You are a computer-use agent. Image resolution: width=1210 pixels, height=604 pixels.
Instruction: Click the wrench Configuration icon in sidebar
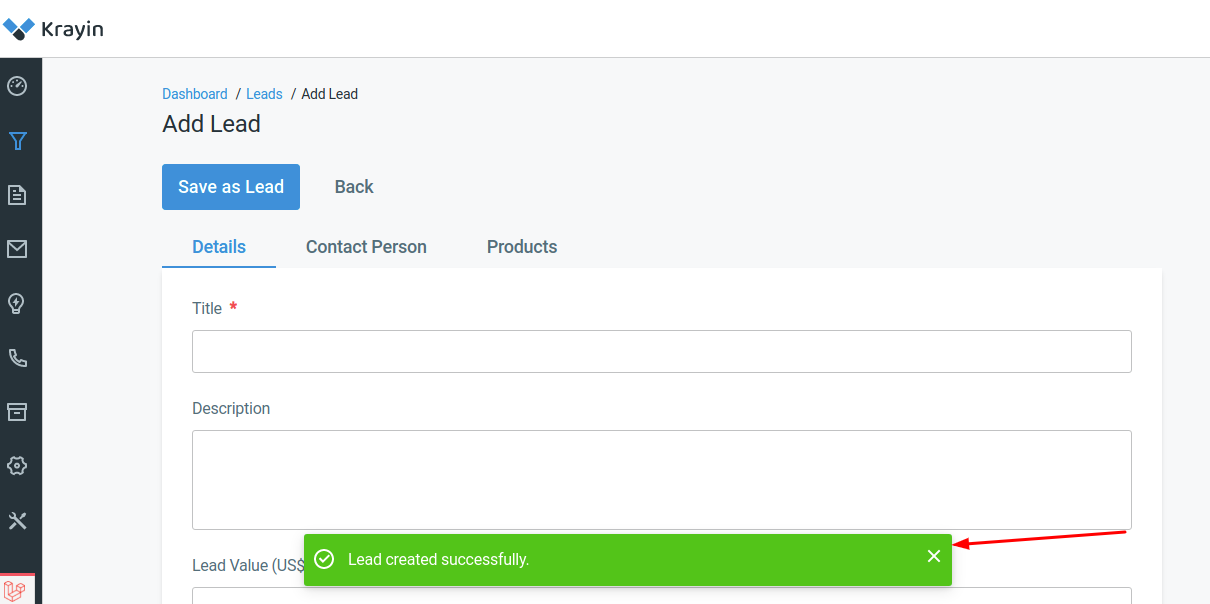click(18, 520)
